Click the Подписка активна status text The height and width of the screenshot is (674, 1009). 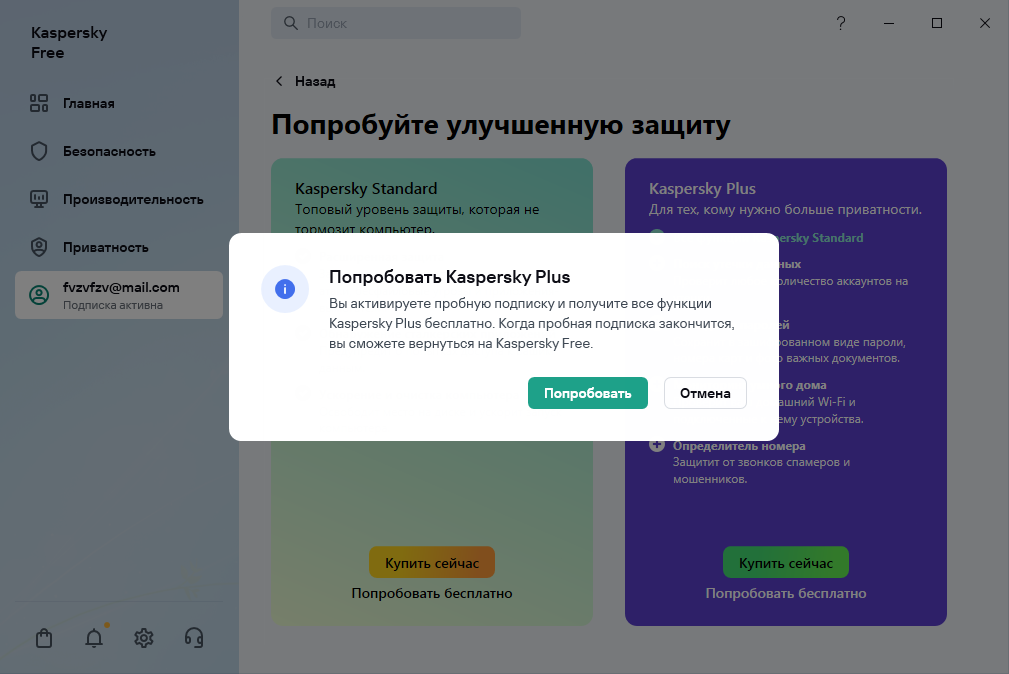click(x=113, y=305)
